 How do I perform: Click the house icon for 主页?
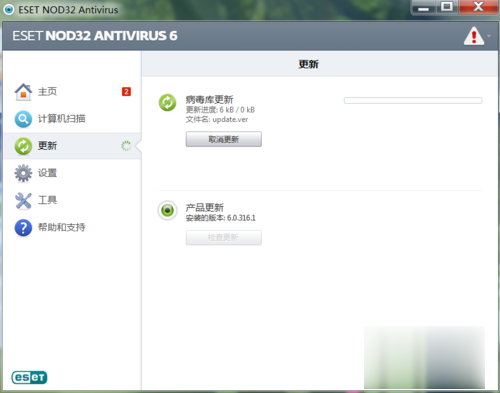pyautogui.click(x=23, y=92)
